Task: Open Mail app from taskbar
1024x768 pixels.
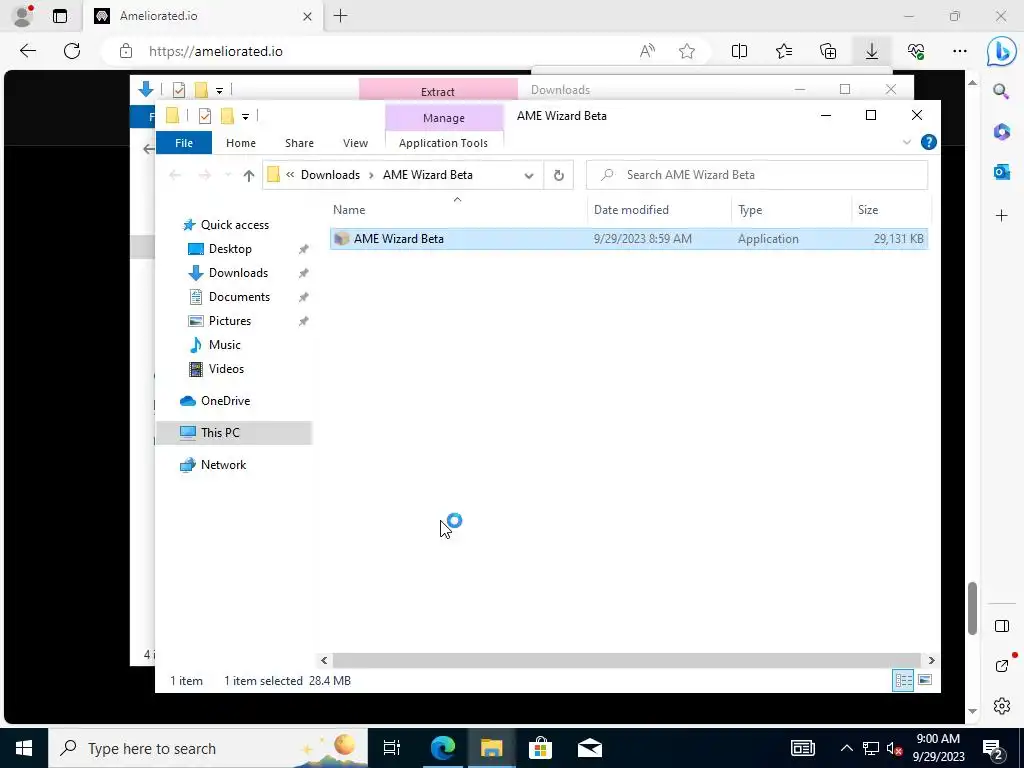Action: coord(590,748)
